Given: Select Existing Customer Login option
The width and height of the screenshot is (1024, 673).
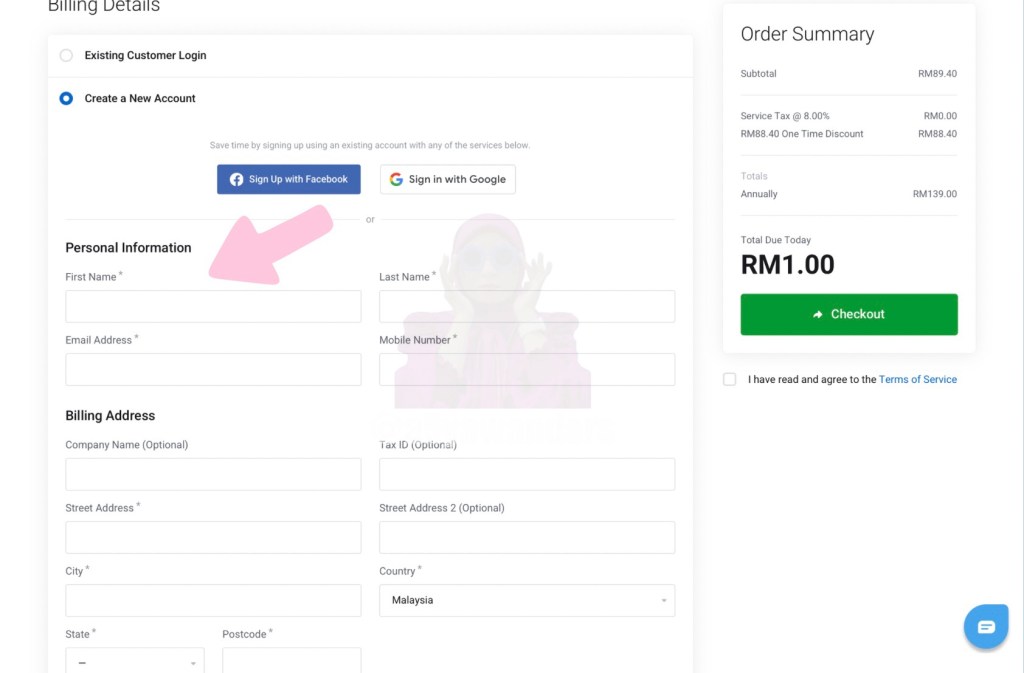Looking at the screenshot, I should [x=66, y=56].
